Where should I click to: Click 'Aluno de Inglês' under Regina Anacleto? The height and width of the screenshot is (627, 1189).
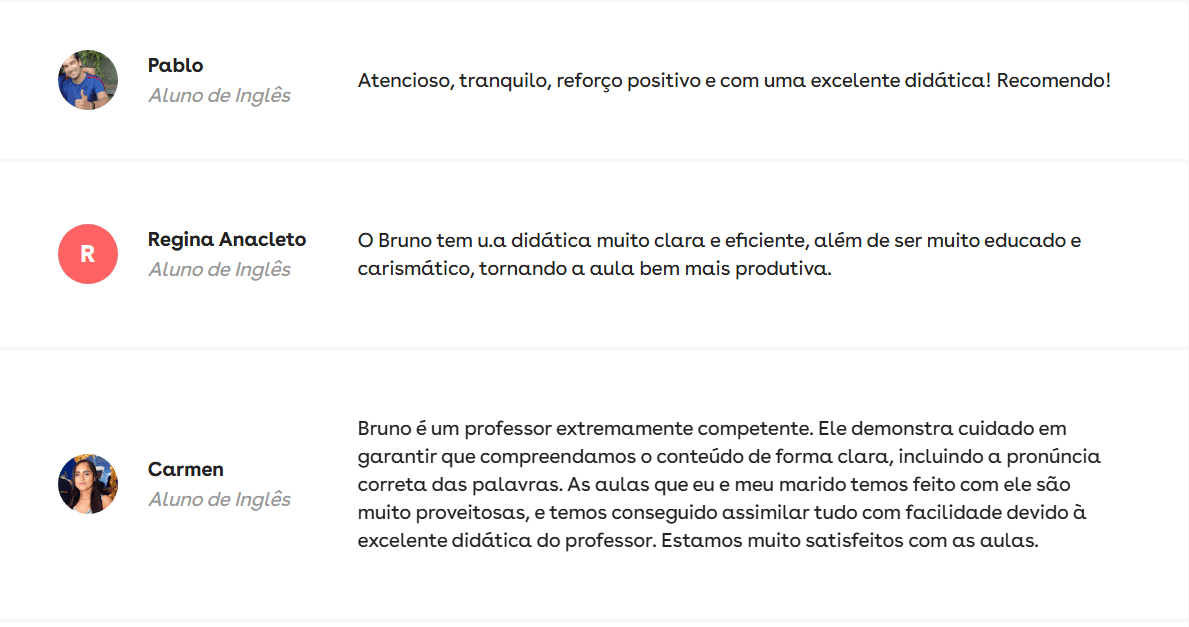[219, 270]
